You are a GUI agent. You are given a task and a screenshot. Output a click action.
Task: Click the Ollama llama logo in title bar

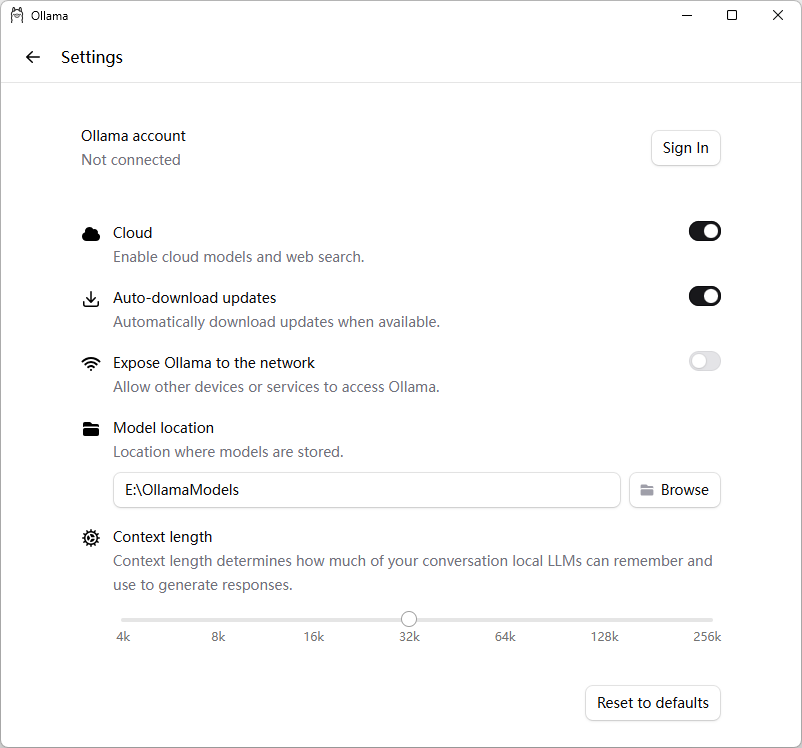17,15
